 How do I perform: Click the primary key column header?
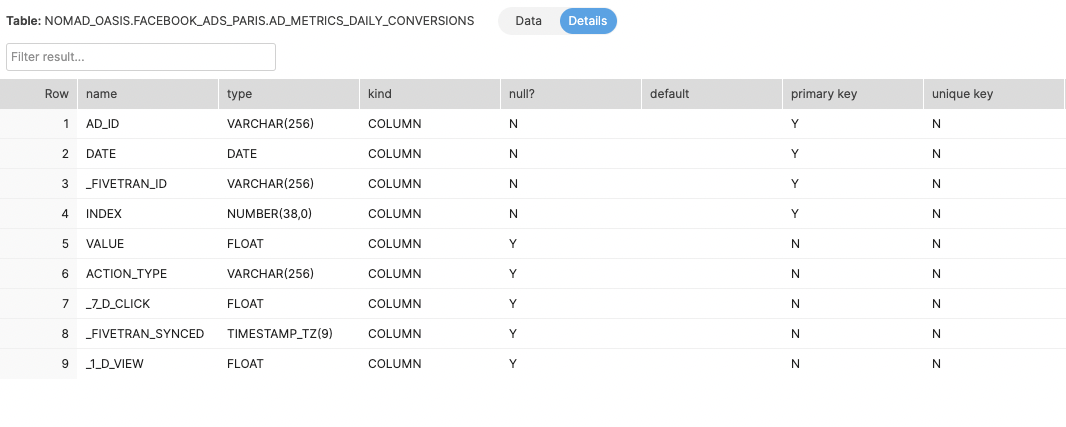point(824,94)
